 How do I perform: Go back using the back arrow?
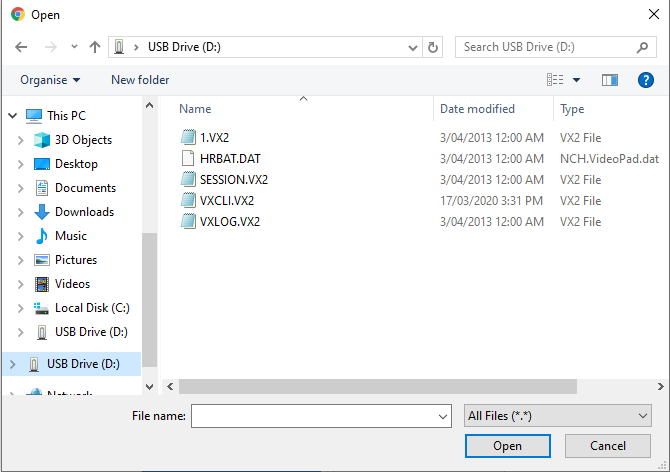pos(21,47)
